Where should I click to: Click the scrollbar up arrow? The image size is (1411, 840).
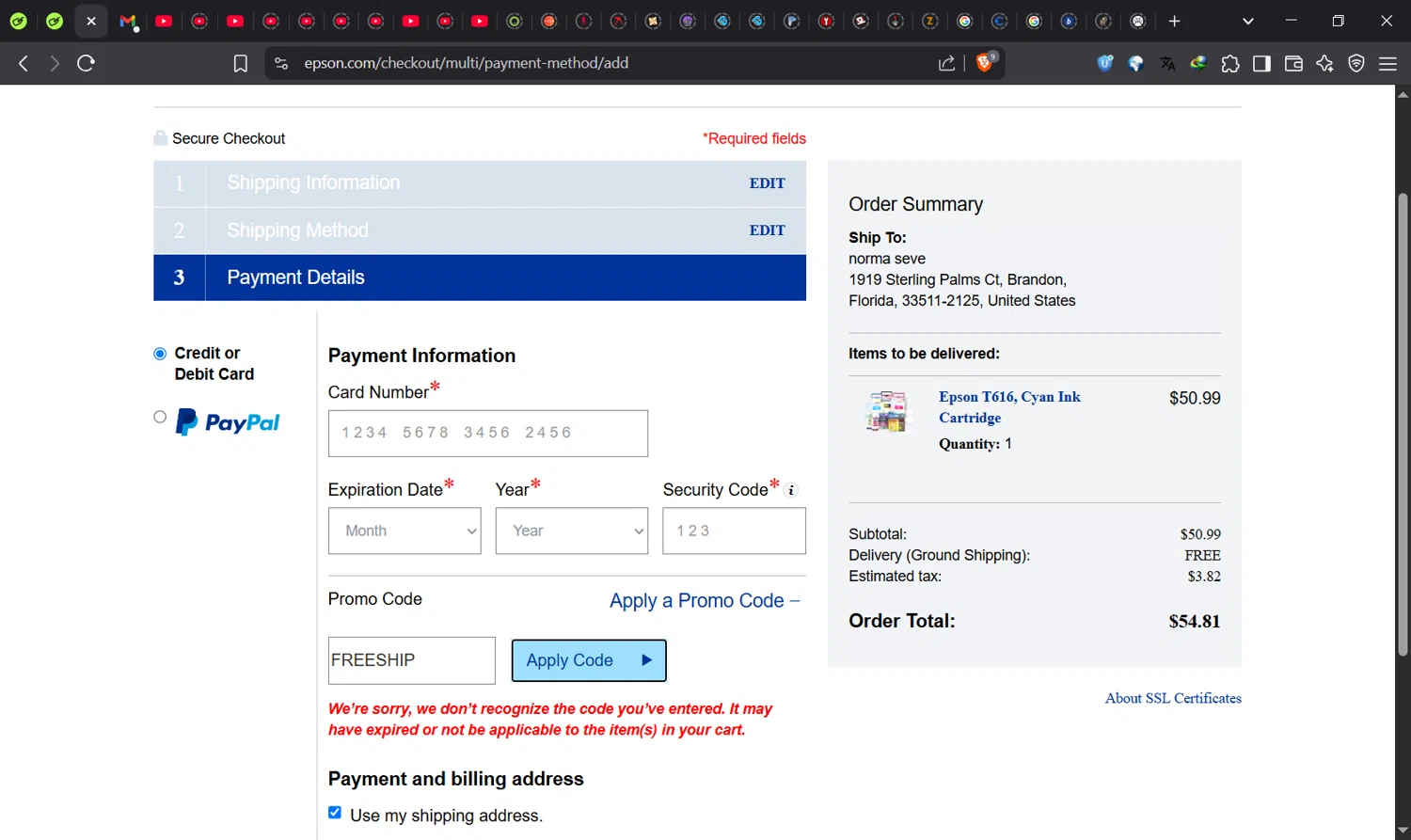click(x=1403, y=94)
